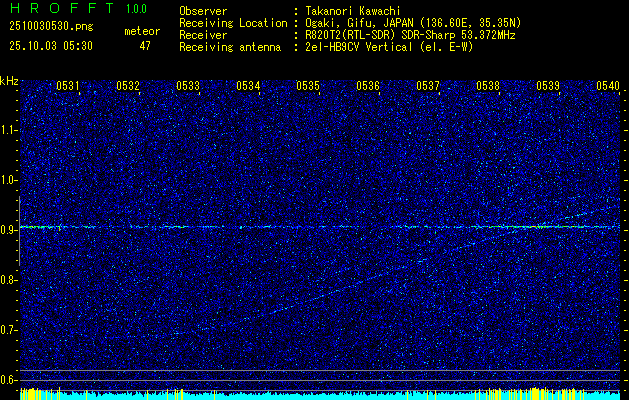Click the 1.0 kHz axis label
The image size is (629, 400).
8,180
